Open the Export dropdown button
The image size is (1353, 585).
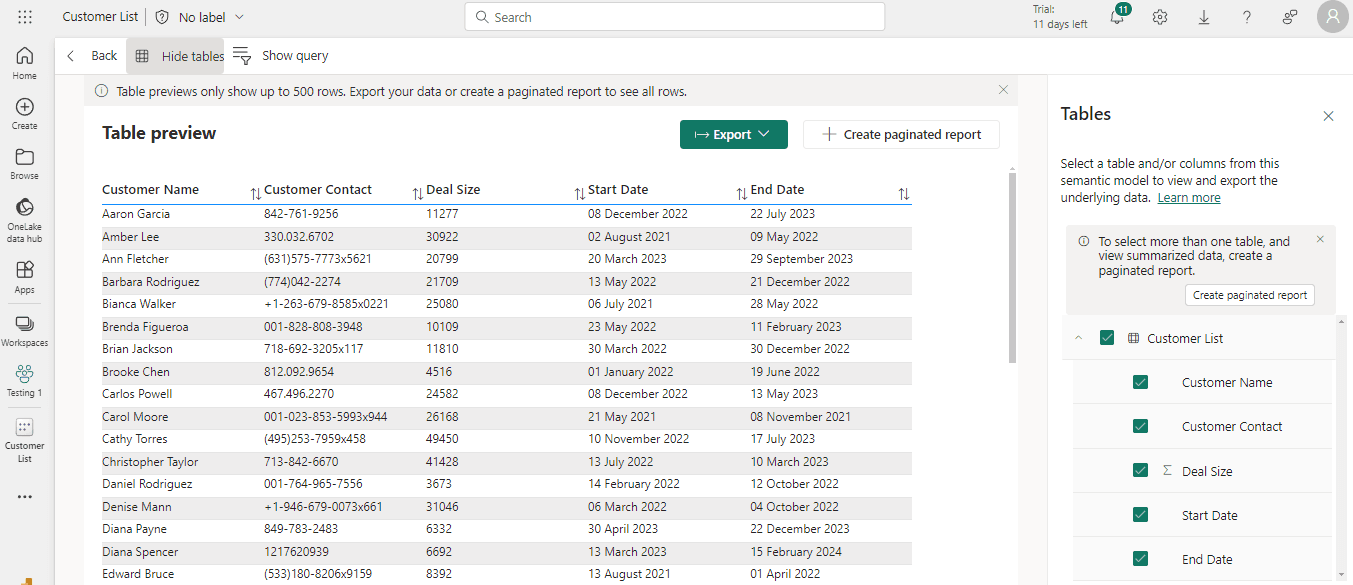point(733,135)
